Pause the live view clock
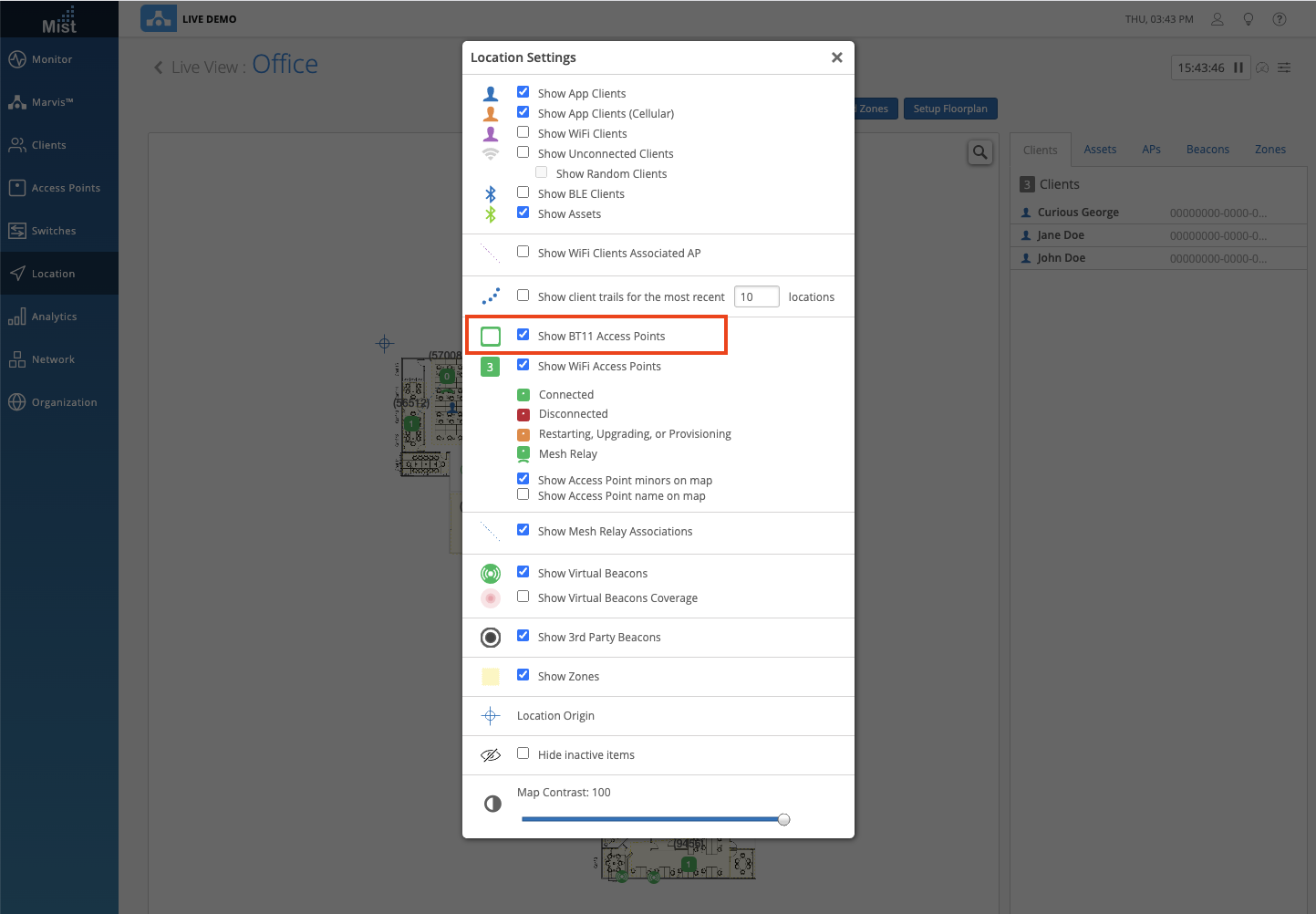 coord(1238,68)
